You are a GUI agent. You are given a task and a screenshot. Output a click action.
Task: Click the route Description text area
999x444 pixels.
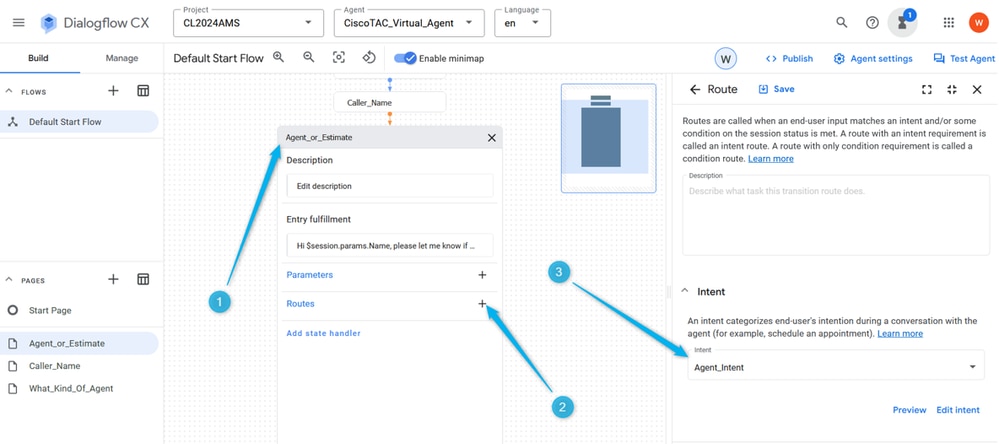[836, 215]
